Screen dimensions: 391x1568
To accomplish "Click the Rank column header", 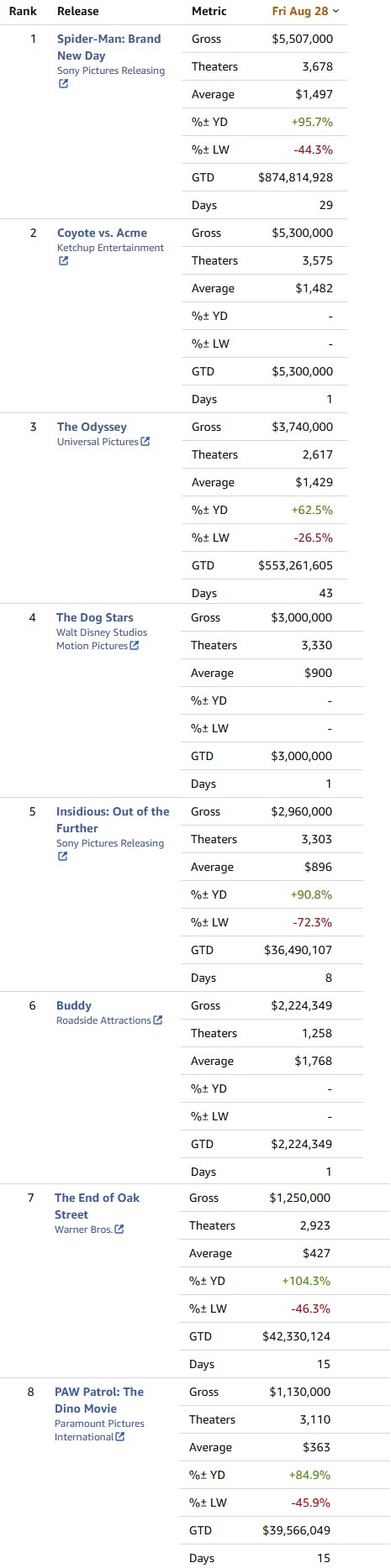I will point(23,11).
